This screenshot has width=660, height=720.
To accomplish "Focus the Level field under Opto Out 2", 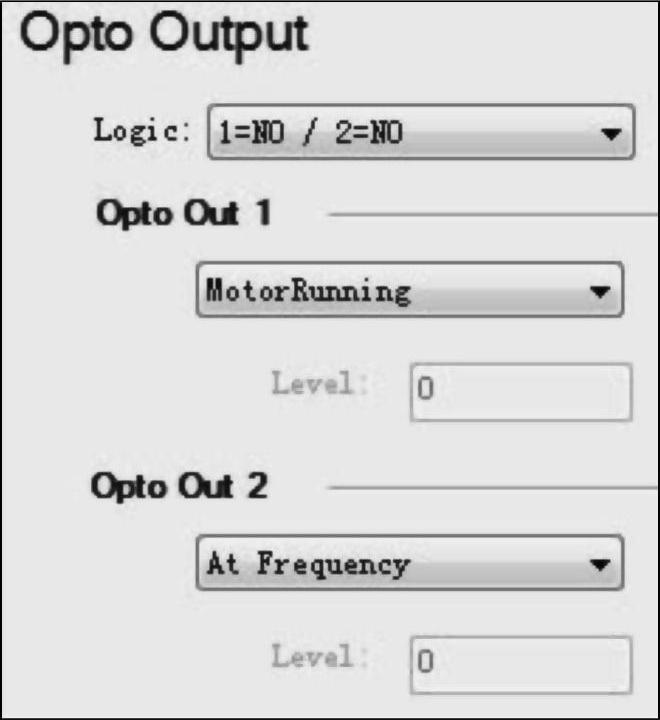I will pyautogui.click(x=520, y=662).
